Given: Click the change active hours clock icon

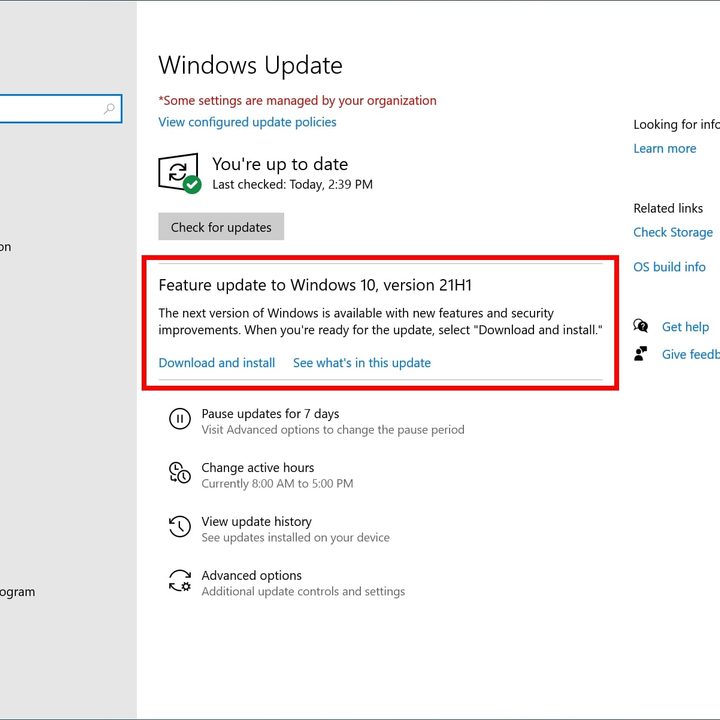Looking at the screenshot, I should pyautogui.click(x=180, y=472).
